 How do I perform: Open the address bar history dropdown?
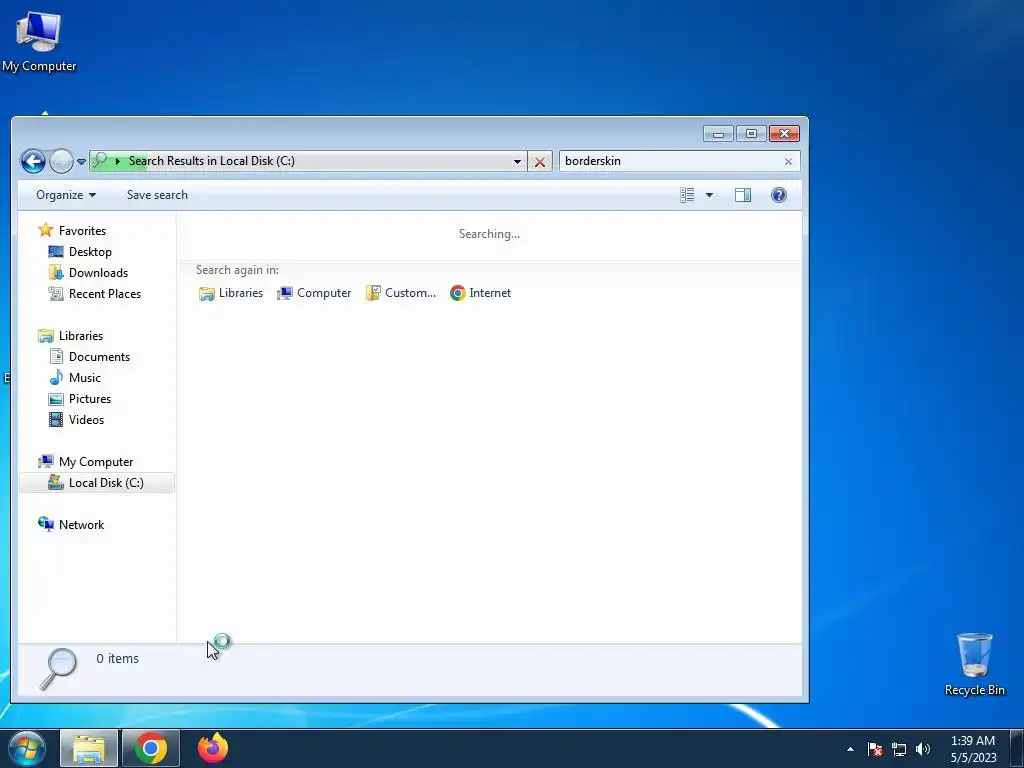517,161
